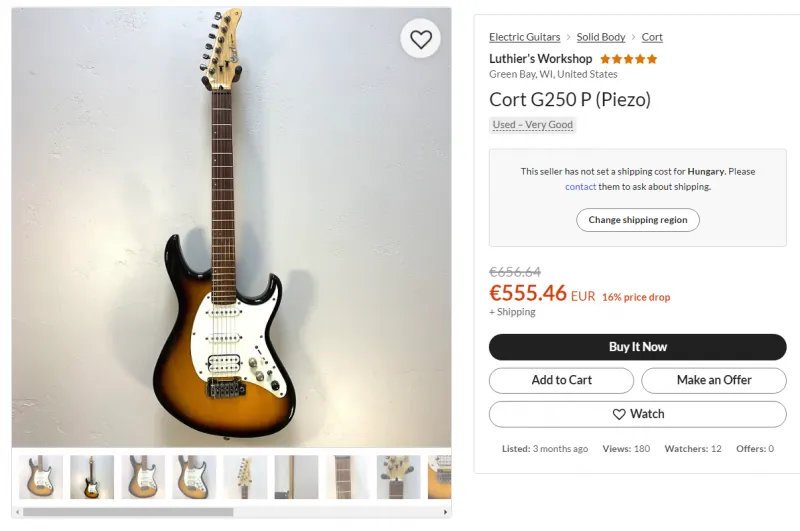Viewport: 800px width, 531px height.
Task: Click the left arrow of thumbnail scrollbar
Action: 17,512
